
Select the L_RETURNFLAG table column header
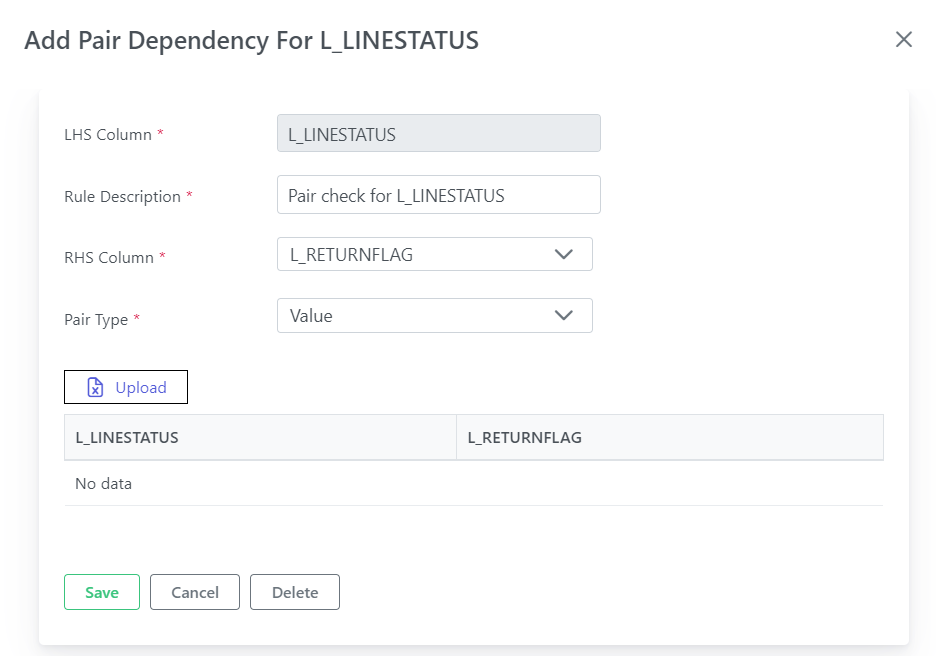point(670,438)
